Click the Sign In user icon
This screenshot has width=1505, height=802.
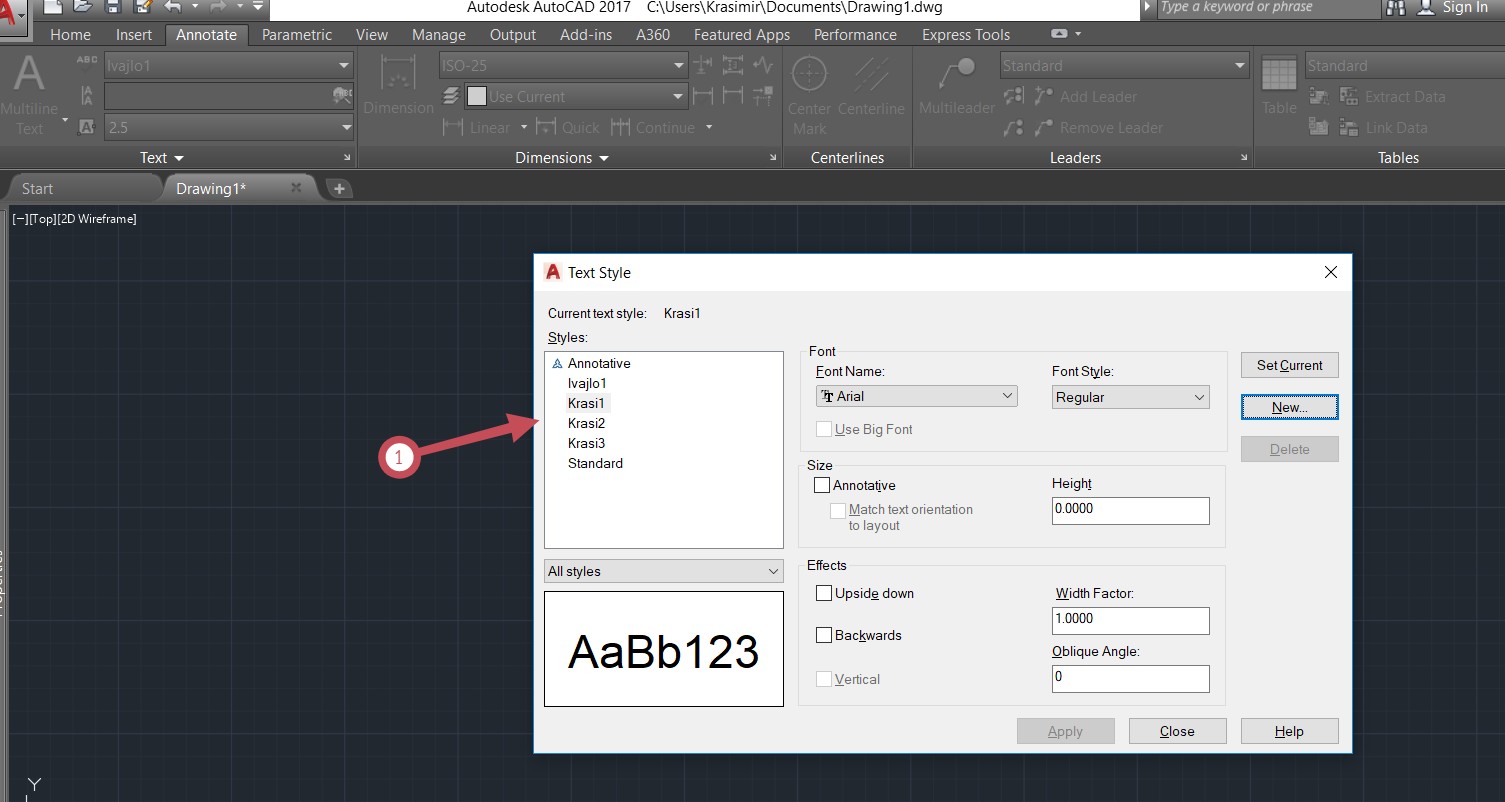click(1427, 8)
